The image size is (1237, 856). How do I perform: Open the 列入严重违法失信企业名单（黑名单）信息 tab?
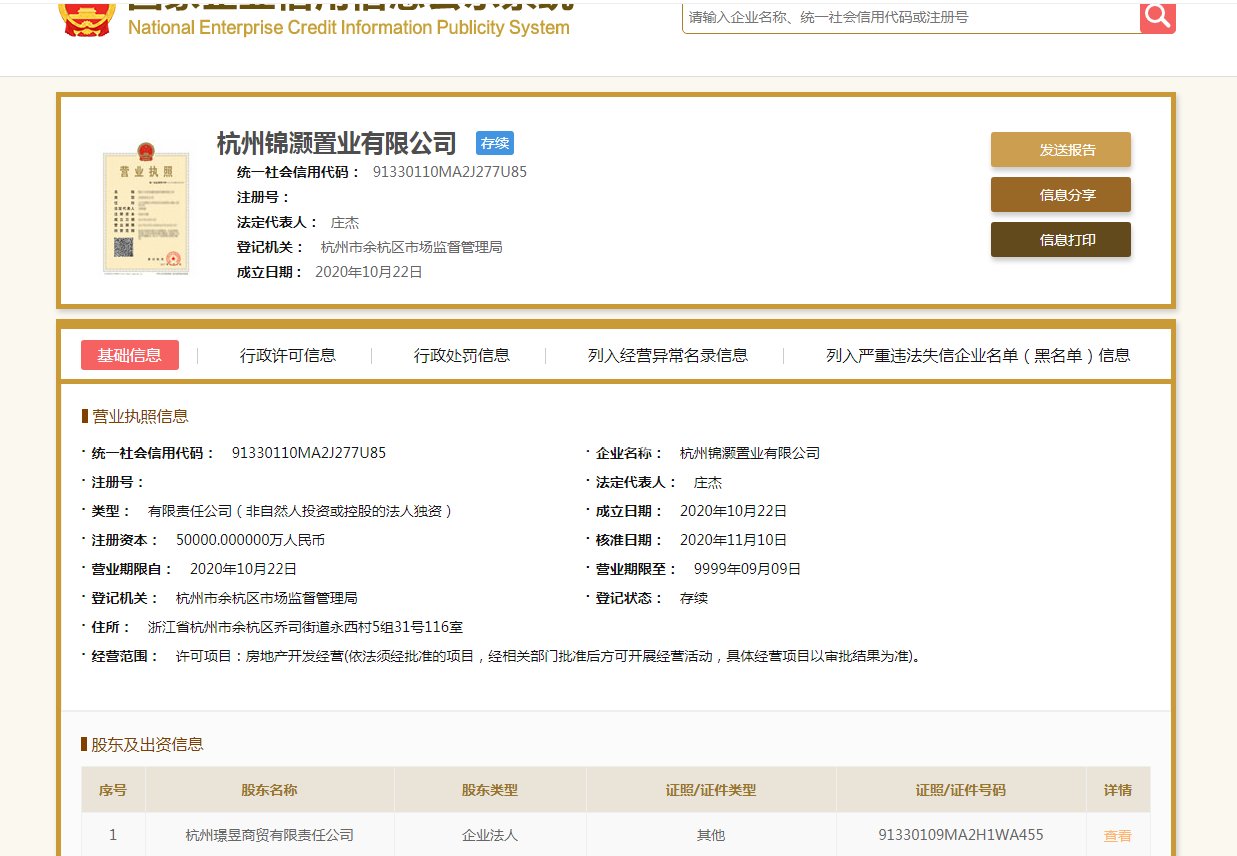tap(978, 355)
